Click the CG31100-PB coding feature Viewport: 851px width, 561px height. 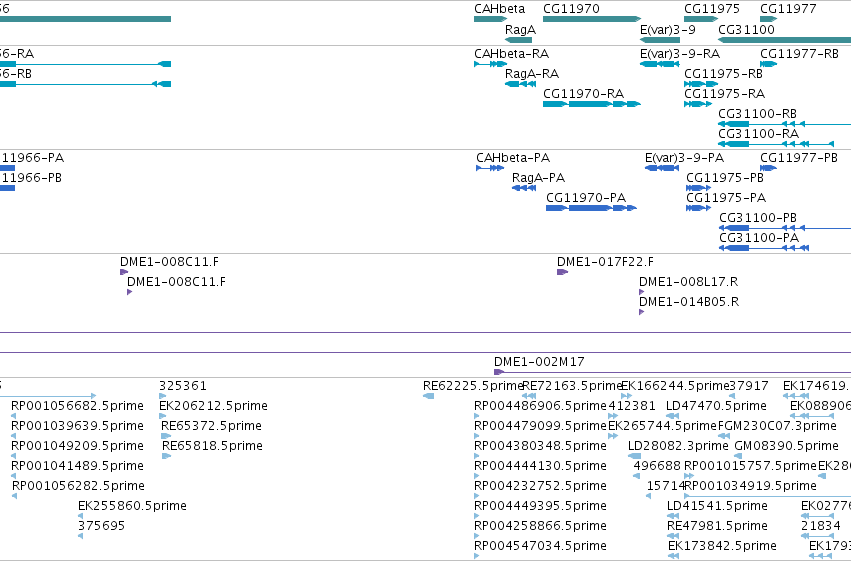(x=785, y=228)
